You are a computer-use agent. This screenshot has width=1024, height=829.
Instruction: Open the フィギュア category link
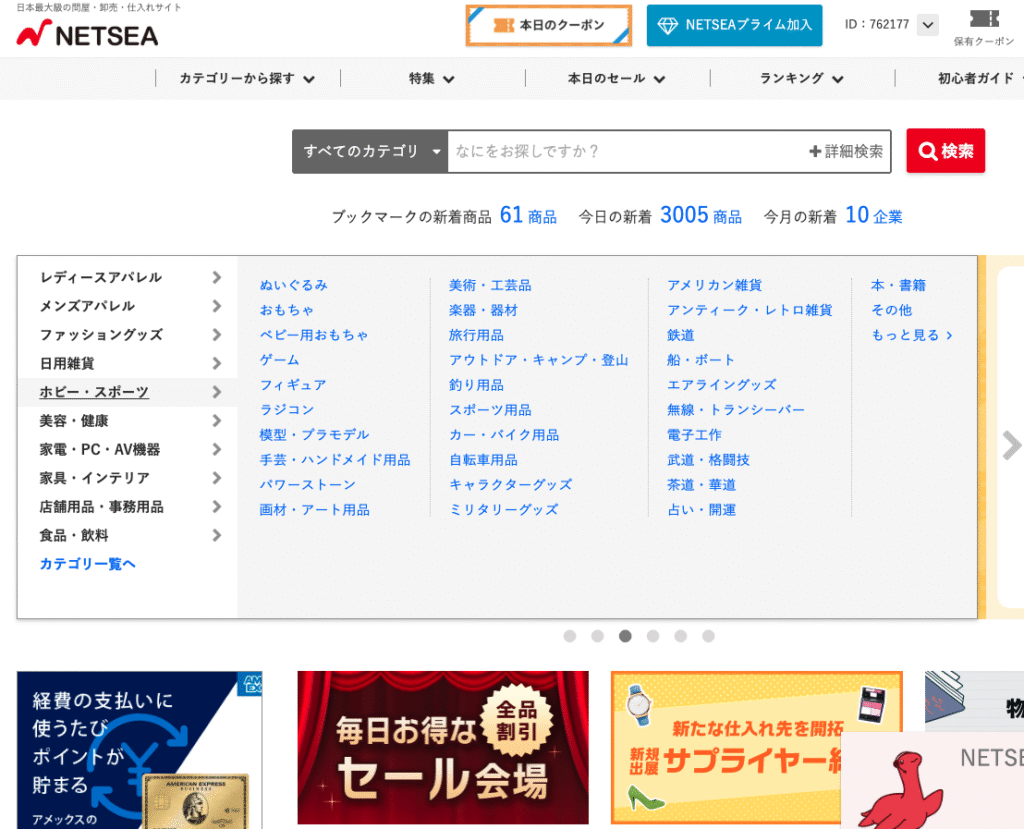click(x=292, y=385)
